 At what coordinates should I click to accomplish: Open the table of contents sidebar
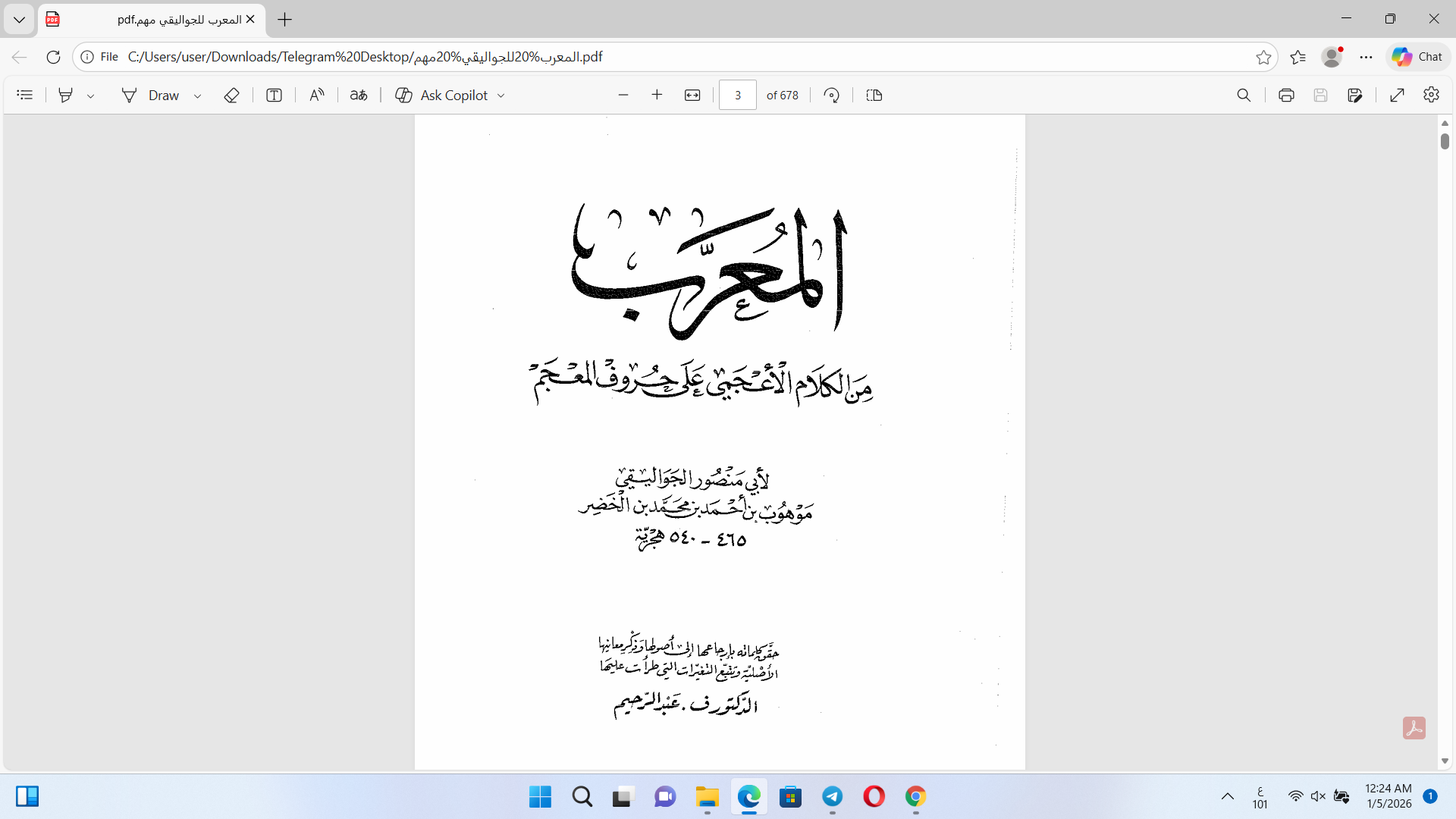click(x=25, y=95)
